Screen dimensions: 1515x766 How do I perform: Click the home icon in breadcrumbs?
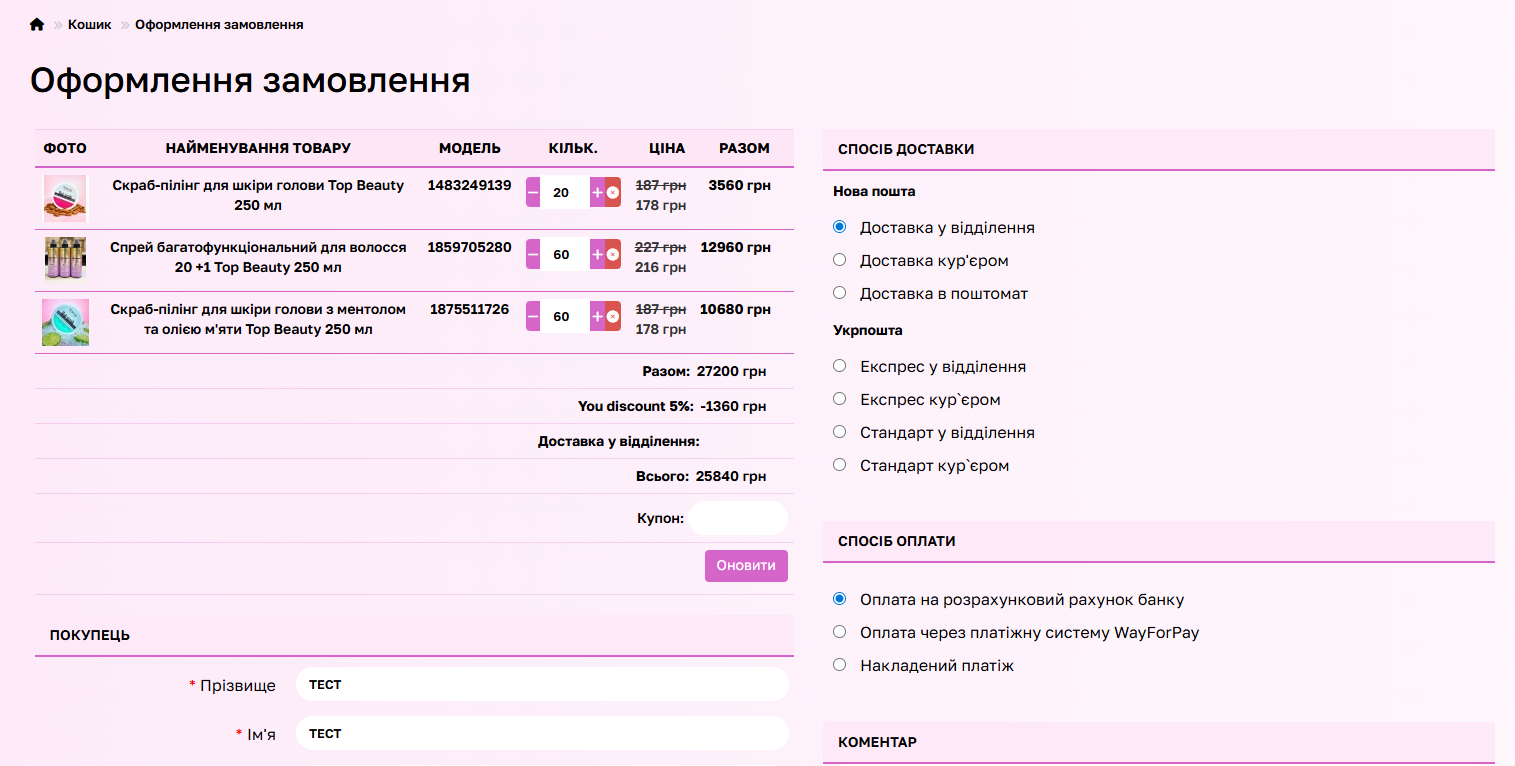[x=37, y=25]
